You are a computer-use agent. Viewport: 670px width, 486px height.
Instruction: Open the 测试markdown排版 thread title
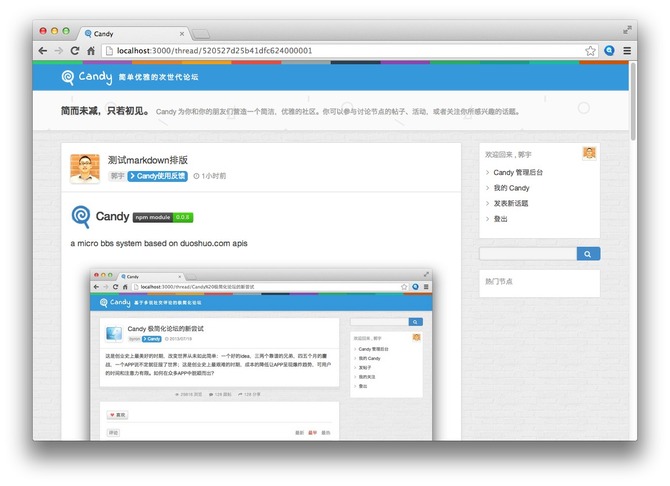tap(148, 160)
